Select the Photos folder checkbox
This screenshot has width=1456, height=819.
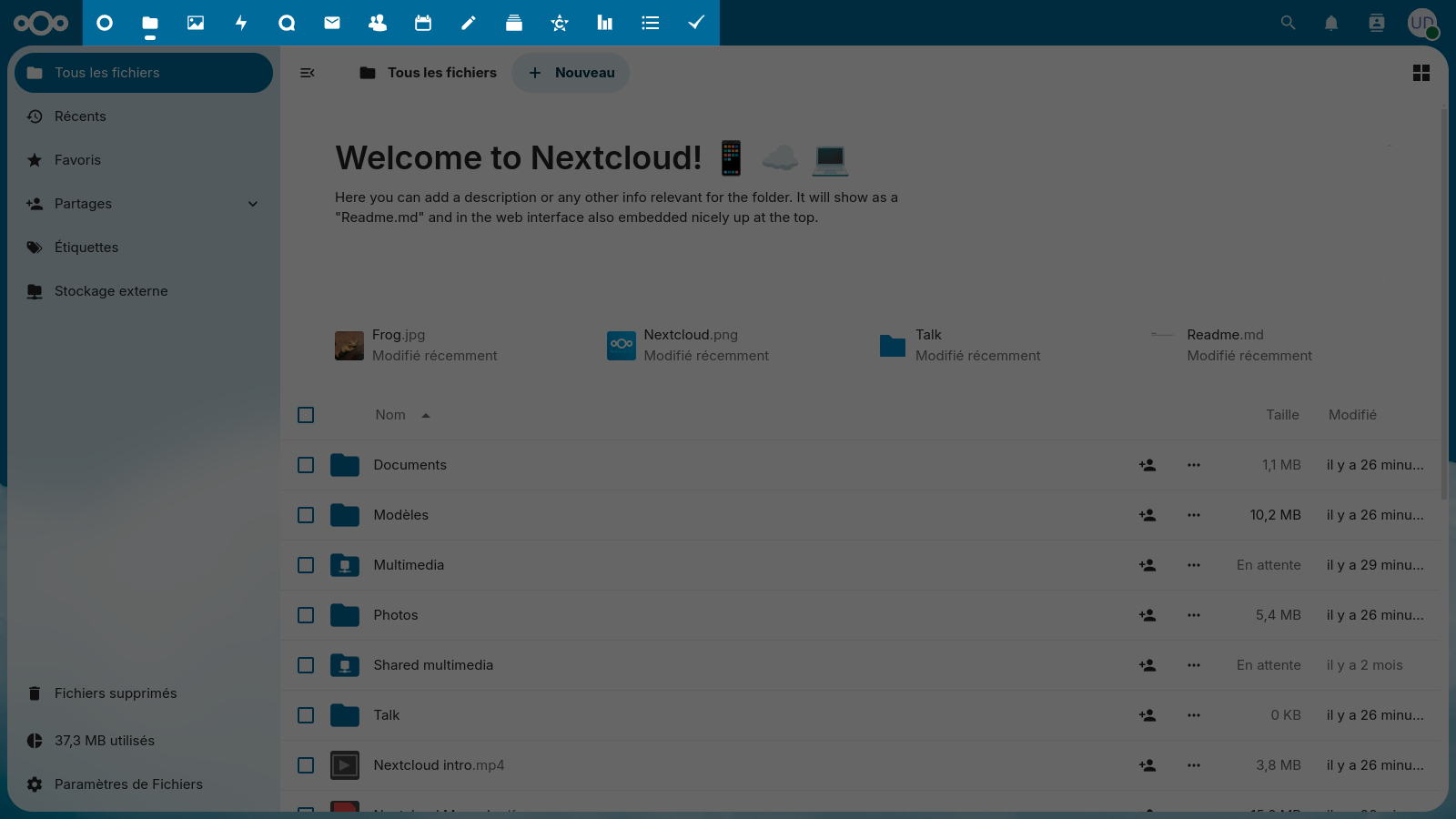point(306,615)
